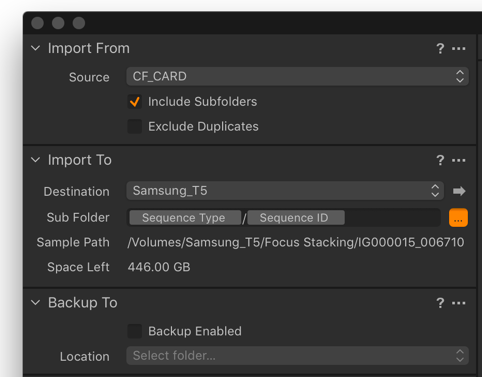
Task: Click the window close button
Action: tap(37, 23)
